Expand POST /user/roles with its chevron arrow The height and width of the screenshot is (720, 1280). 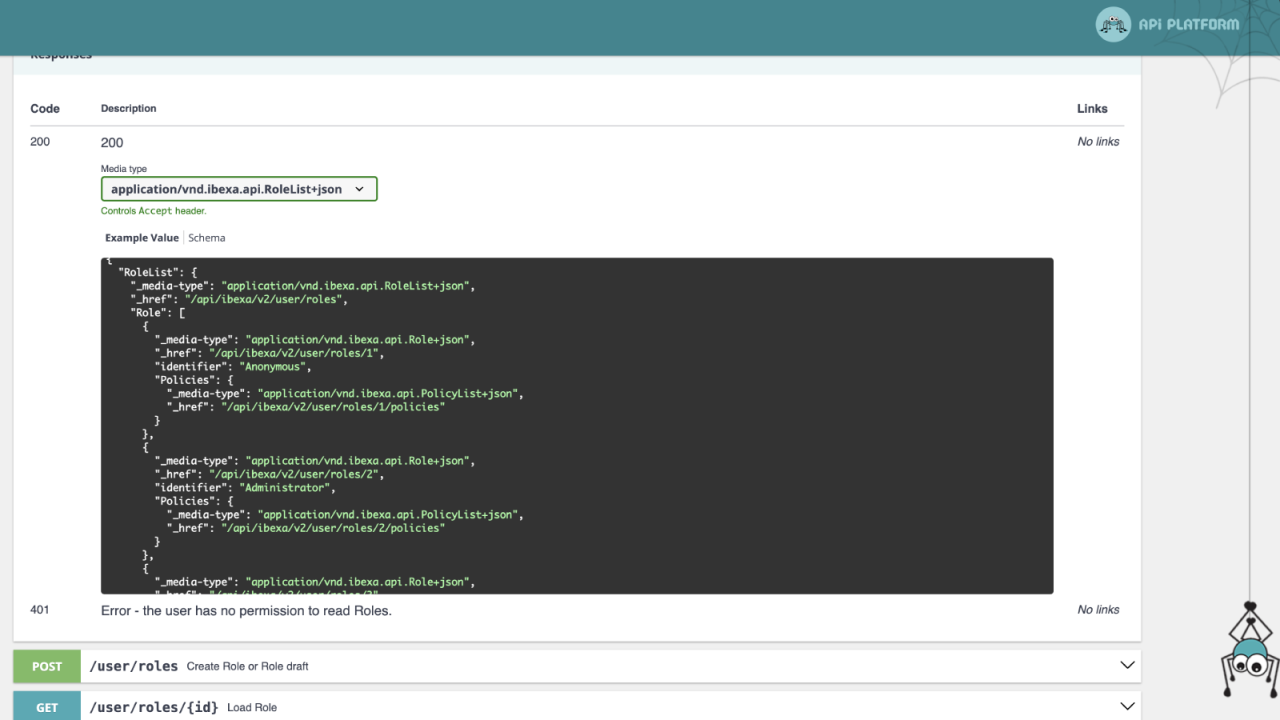click(1127, 666)
